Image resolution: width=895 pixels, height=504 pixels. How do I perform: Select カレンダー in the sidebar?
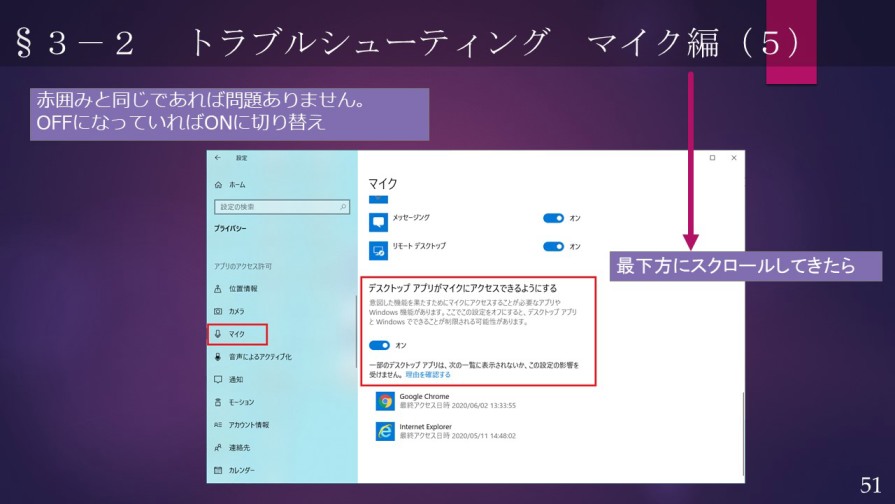[x=241, y=470]
